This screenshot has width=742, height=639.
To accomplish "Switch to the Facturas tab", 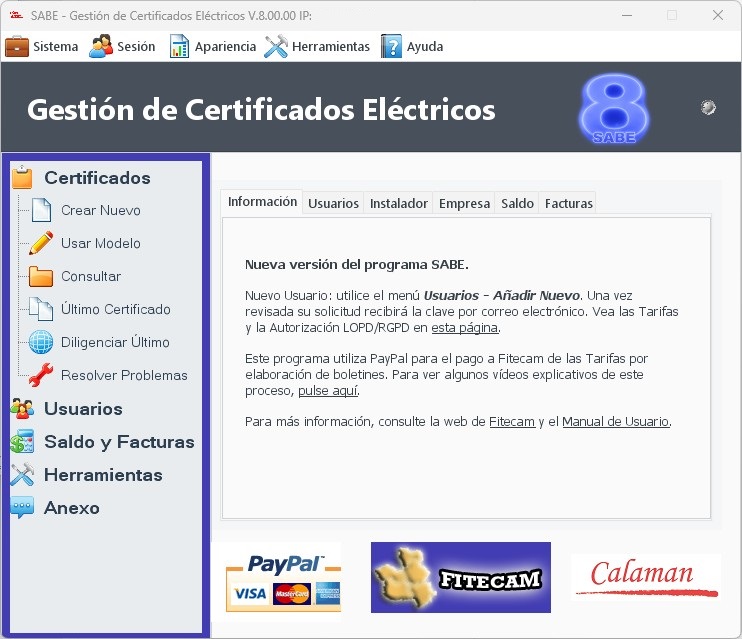I will point(568,204).
